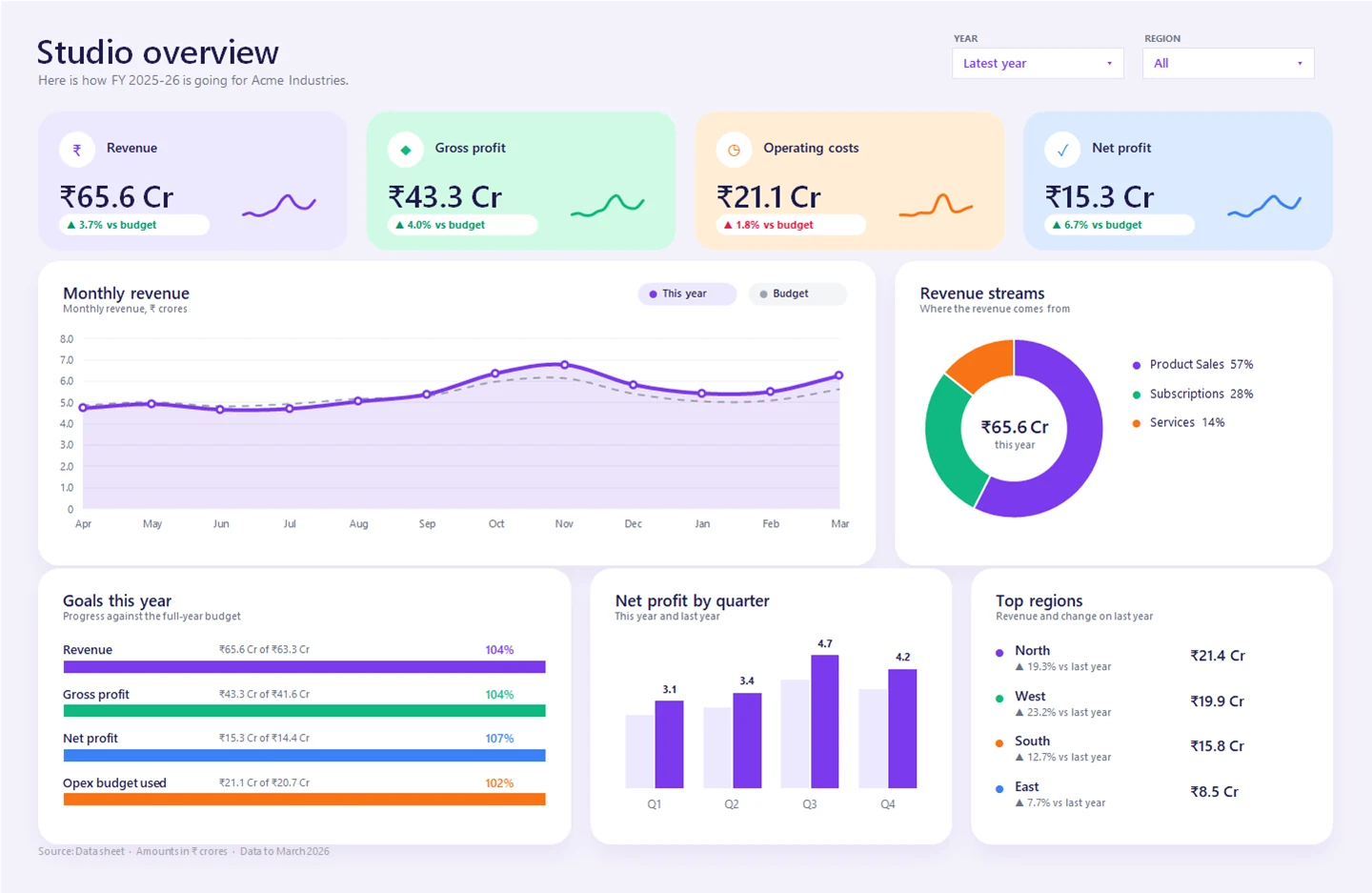
Task: Click the Monthly revenue chart title
Action: [126, 294]
